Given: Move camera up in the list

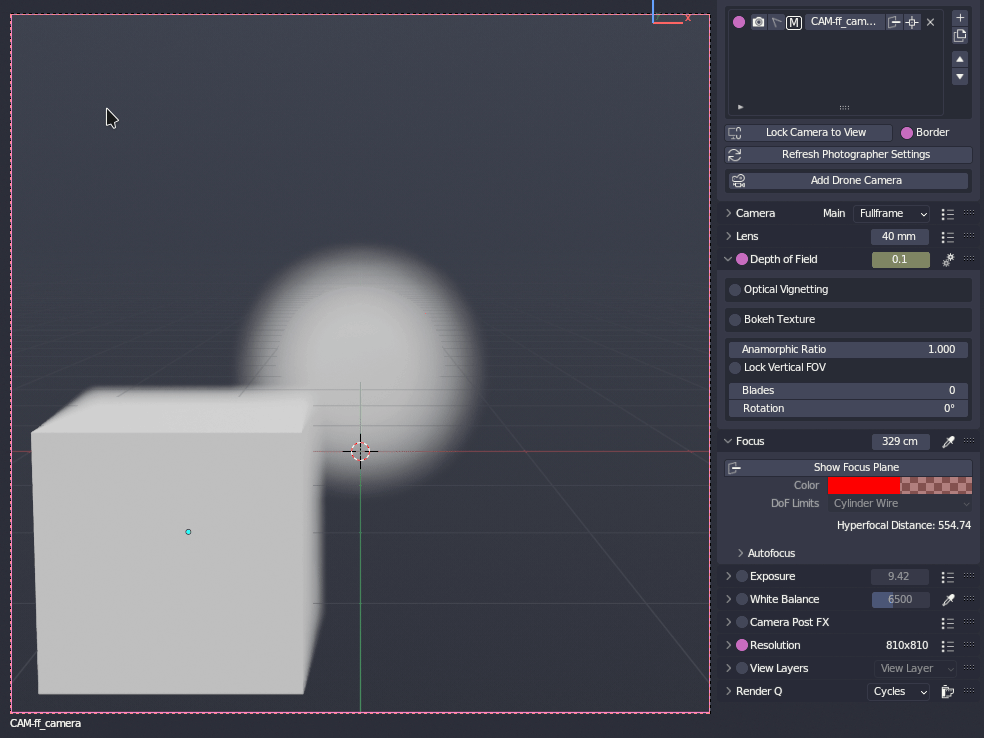Looking at the screenshot, I should pyautogui.click(x=960, y=59).
